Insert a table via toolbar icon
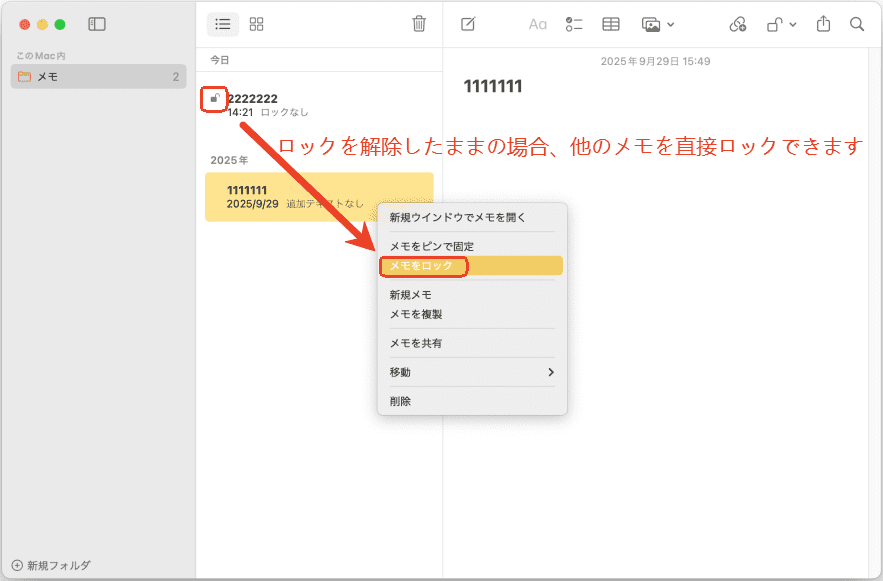This screenshot has width=883, height=581. (610, 24)
